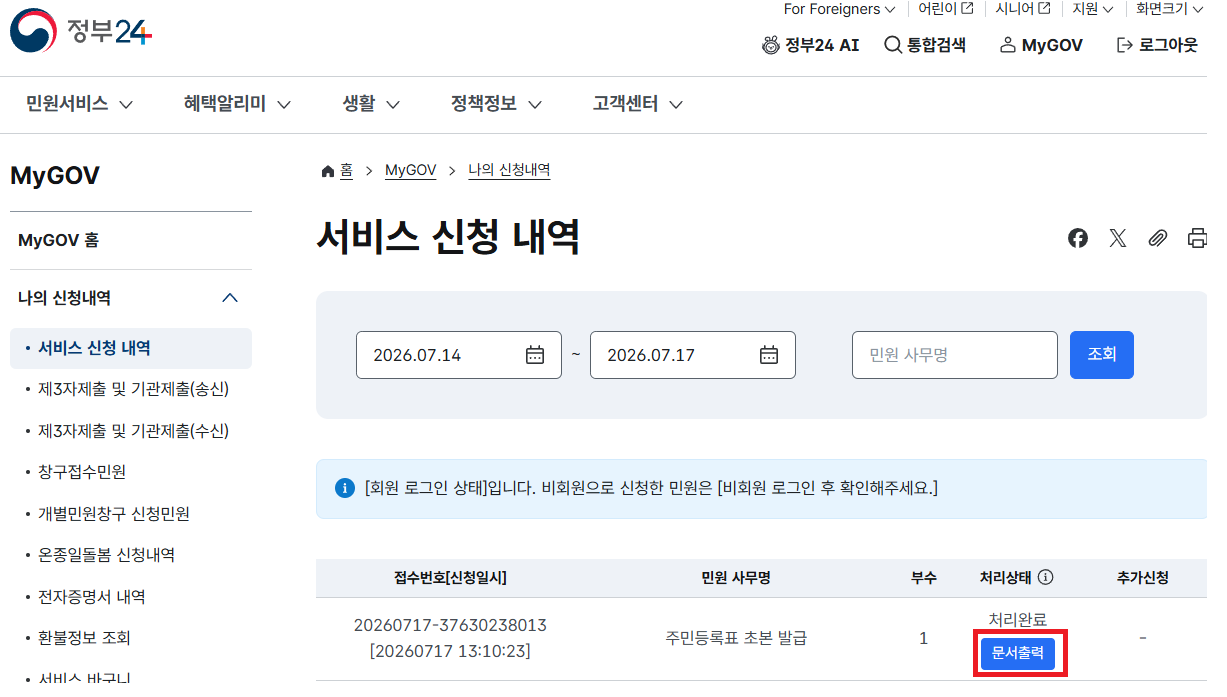Click the blue info icon in the login notice
This screenshot has height=697, width=1227.
tap(344, 488)
